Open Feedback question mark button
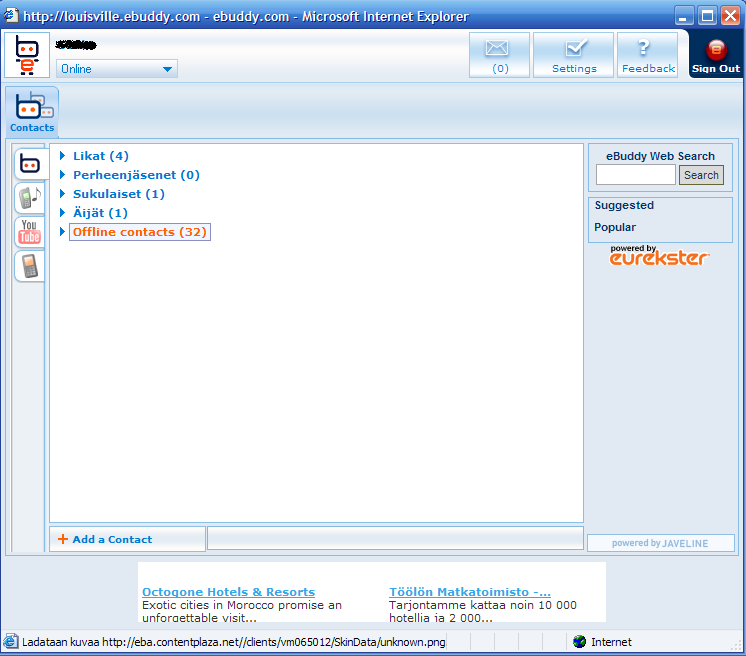Viewport: 746px width, 656px height. pos(648,55)
